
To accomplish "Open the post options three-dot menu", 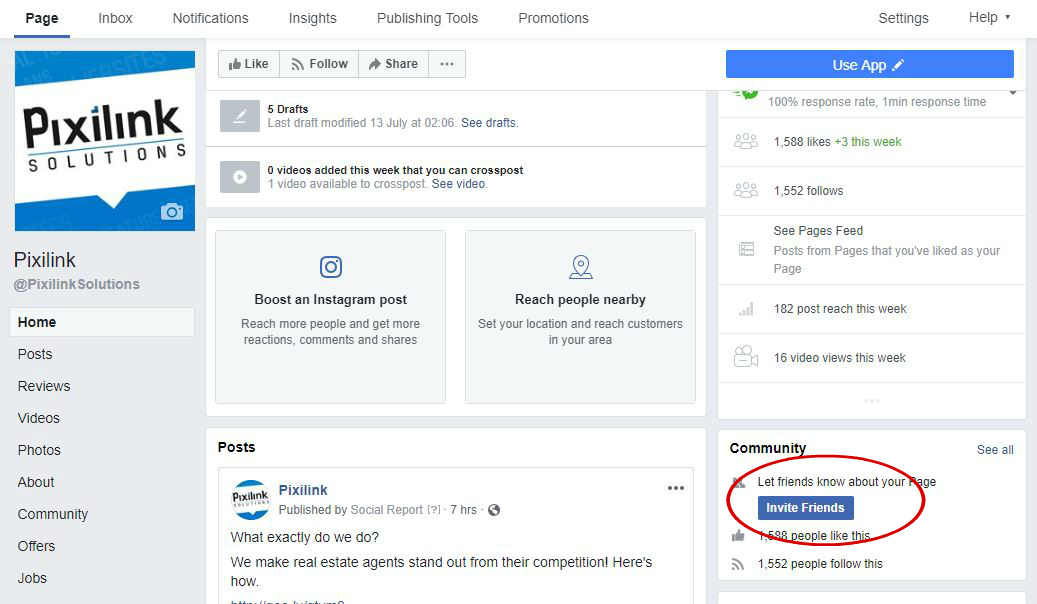I will 675,488.
